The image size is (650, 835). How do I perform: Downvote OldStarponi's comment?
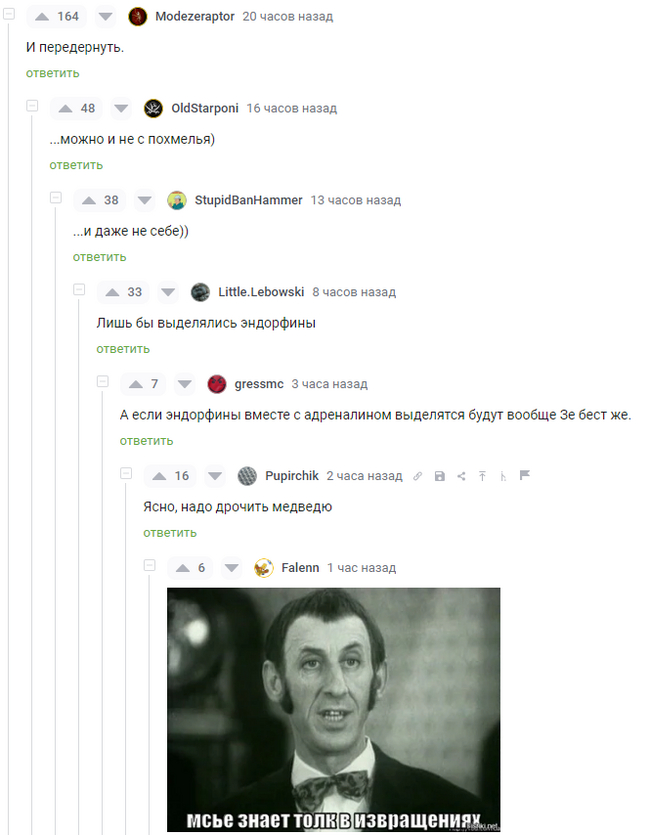(x=121, y=109)
